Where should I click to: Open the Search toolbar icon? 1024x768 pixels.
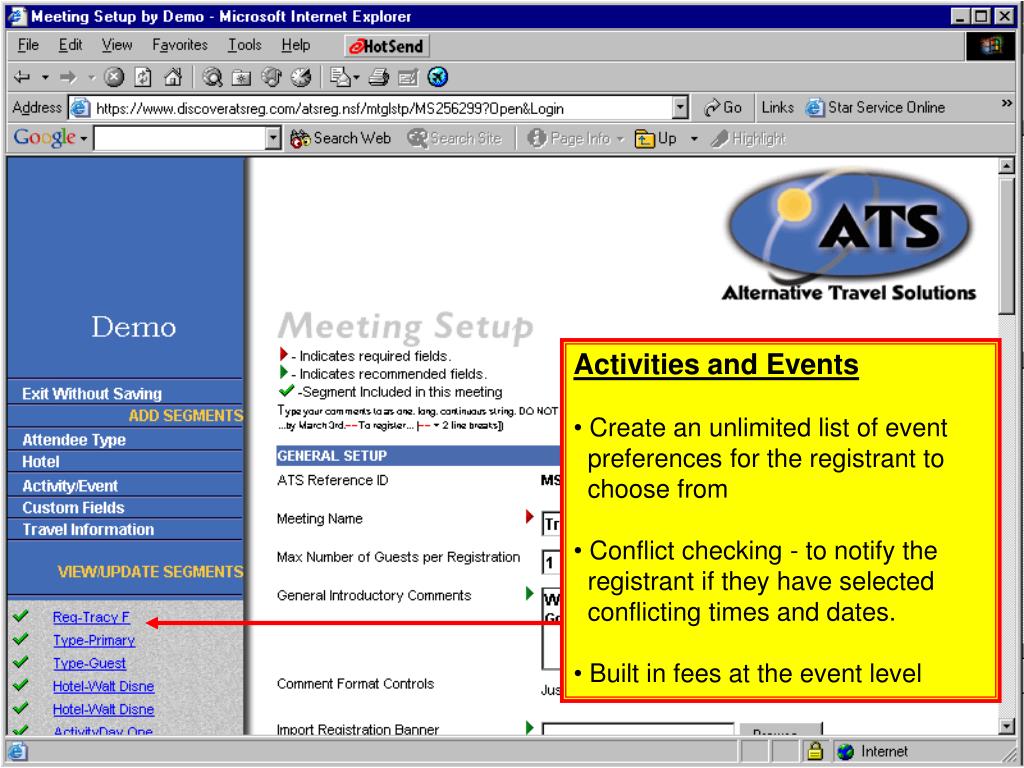click(212, 78)
